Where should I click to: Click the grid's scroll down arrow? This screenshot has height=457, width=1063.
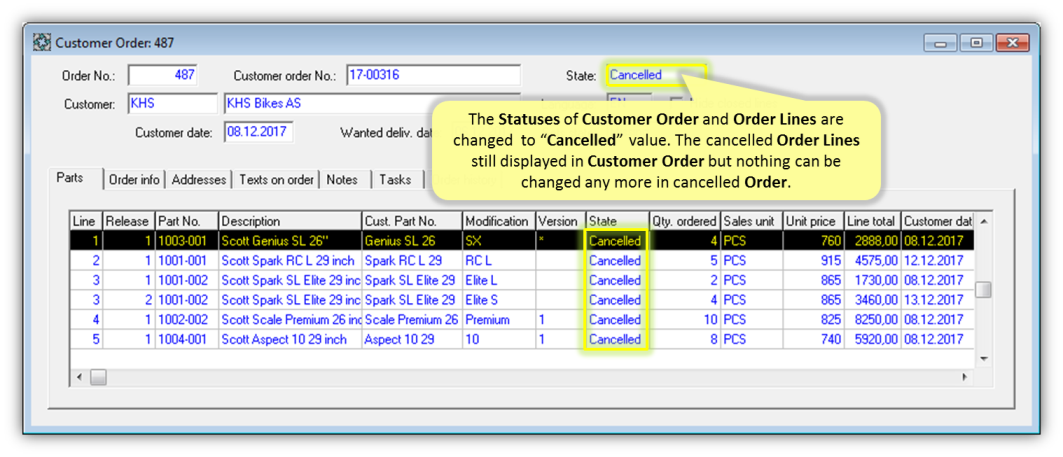(984, 359)
